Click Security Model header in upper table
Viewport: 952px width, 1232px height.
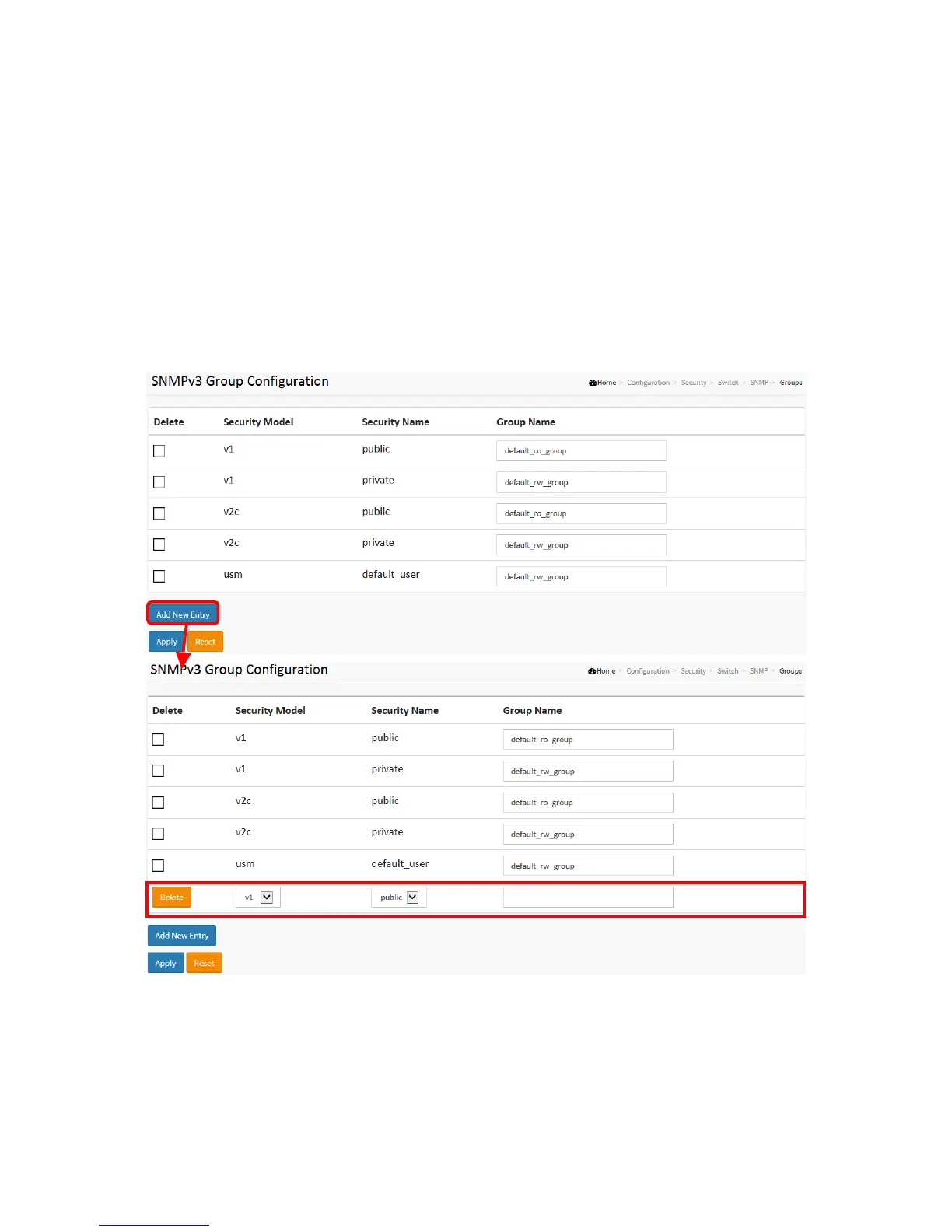(258, 422)
